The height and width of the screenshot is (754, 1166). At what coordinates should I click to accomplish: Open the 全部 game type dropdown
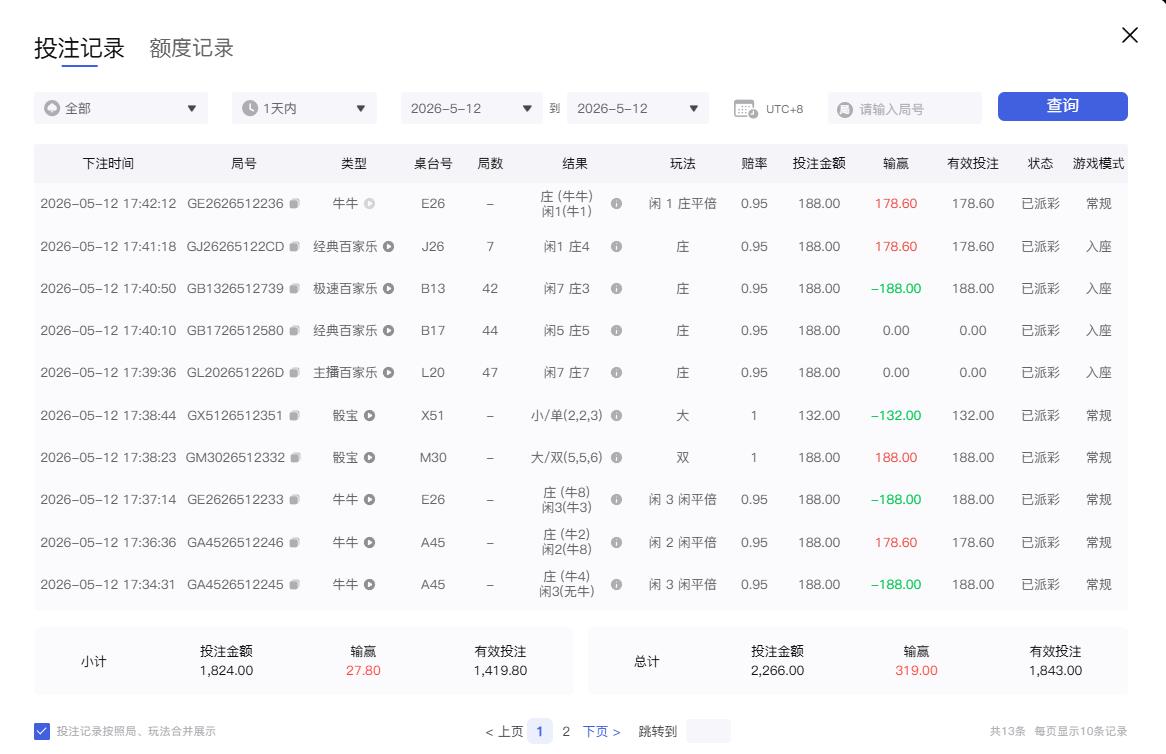point(120,109)
